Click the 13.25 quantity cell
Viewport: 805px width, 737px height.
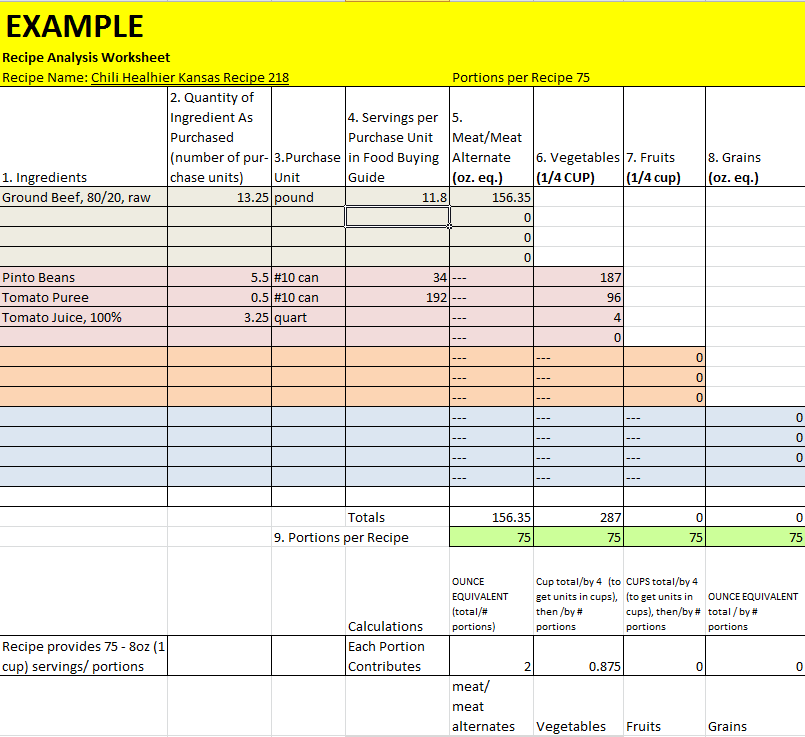tap(219, 197)
